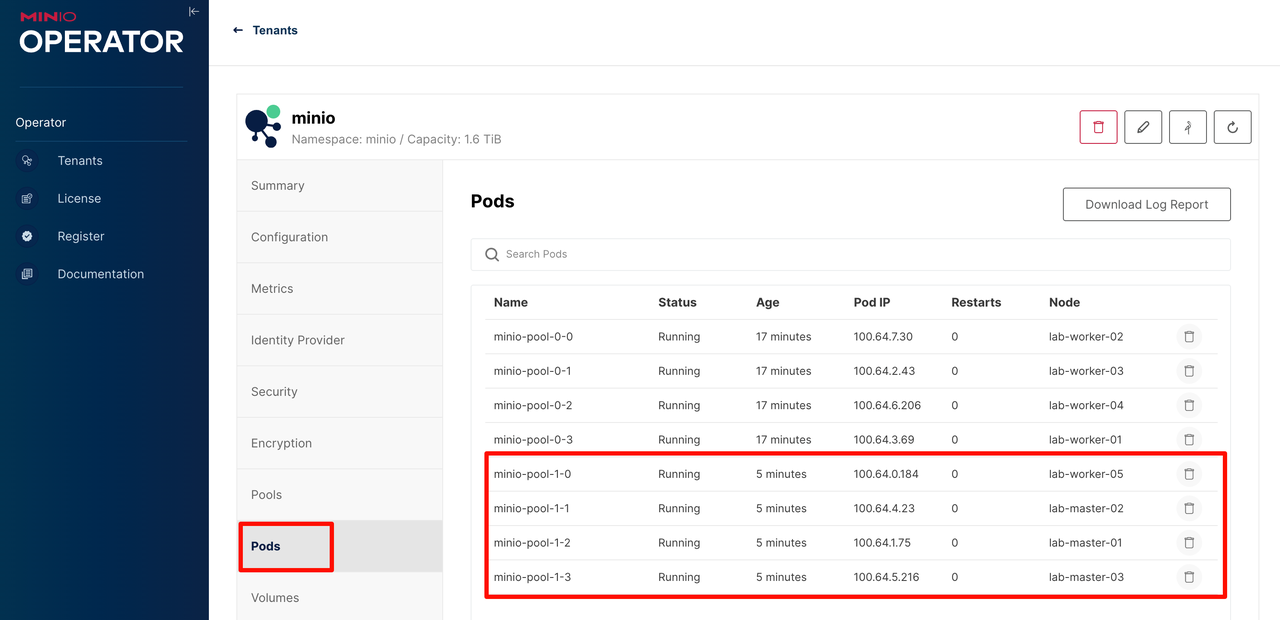Image resolution: width=1280 pixels, height=620 pixels.
Task: Click node lab-master-01
Action: coord(1085,543)
